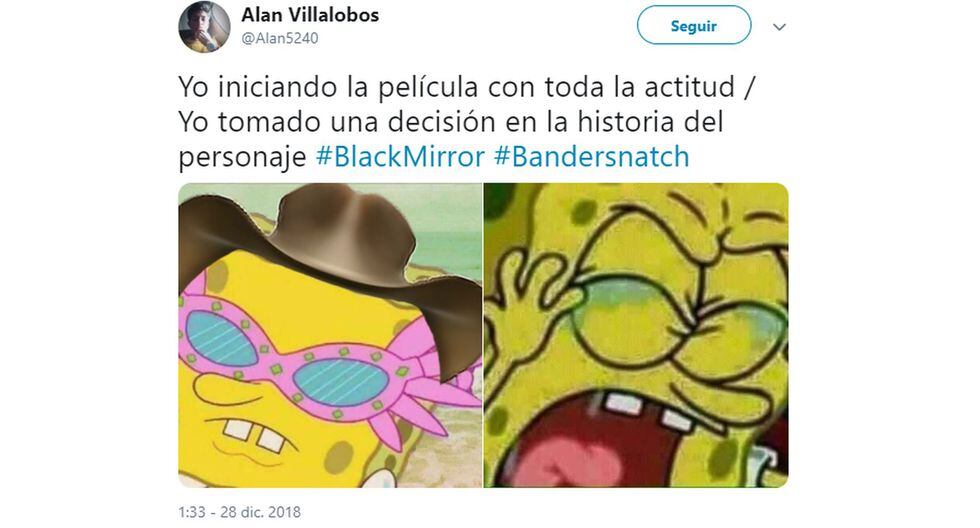
Task: Click SpongeBob's two teeth in the left image
Action: click(x=255, y=435)
